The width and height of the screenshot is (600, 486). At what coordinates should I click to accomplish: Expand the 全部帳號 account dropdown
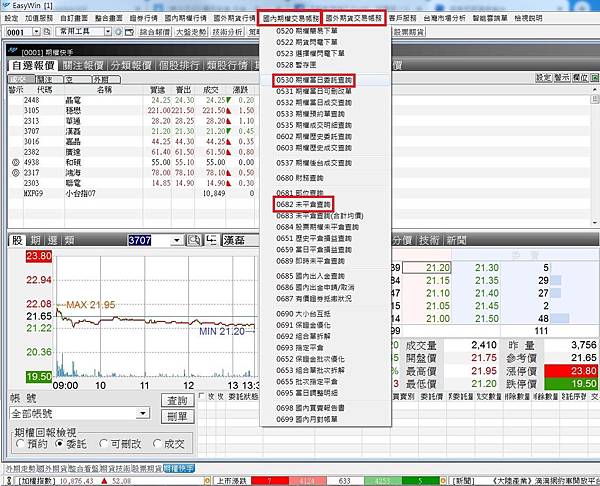coord(143,413)
